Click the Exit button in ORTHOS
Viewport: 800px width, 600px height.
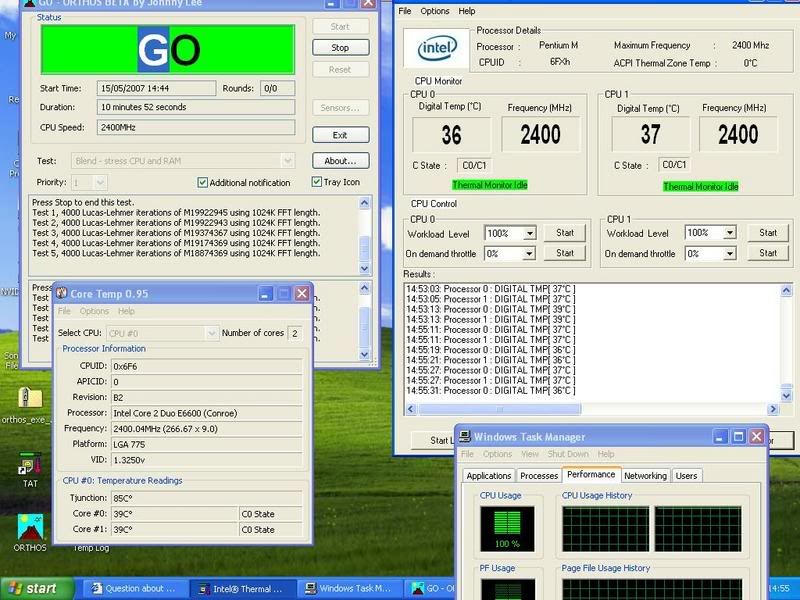coord(340,135)
